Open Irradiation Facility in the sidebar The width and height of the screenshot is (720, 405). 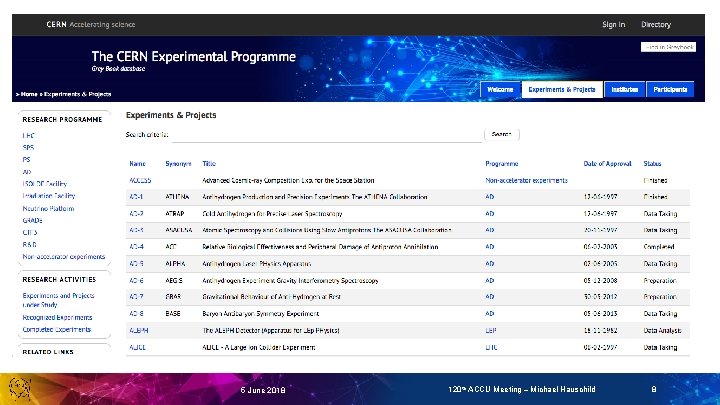(49, 196)
